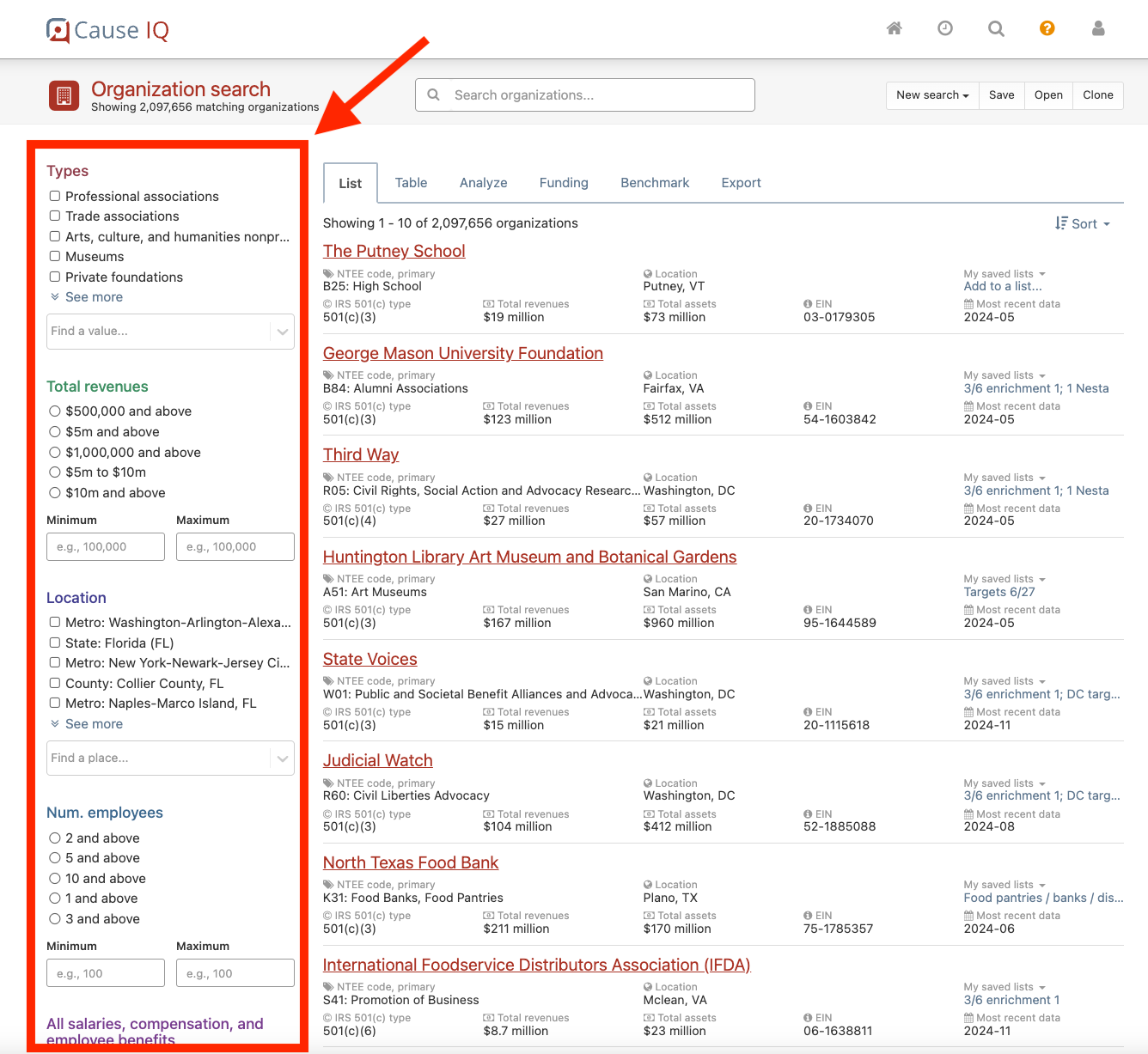
Task: Switch to the List tab
Action: [x=350, y=183]
